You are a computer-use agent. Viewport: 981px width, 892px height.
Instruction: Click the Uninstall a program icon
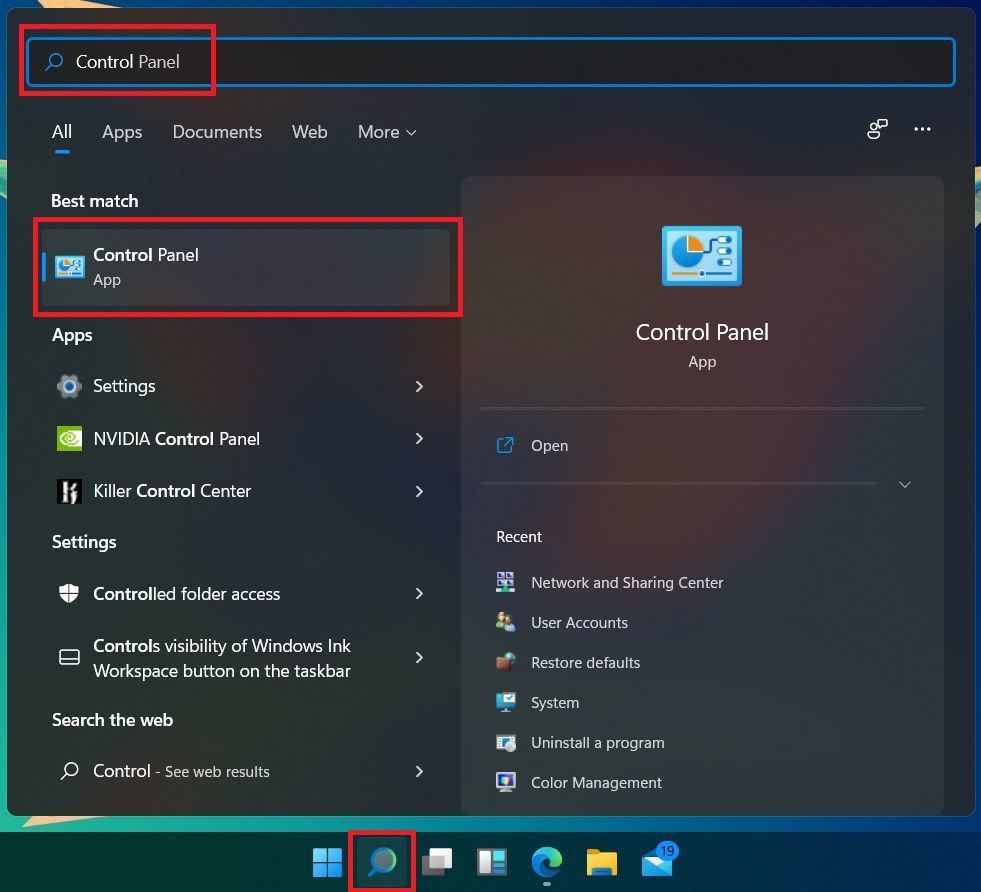coord(506,742)
